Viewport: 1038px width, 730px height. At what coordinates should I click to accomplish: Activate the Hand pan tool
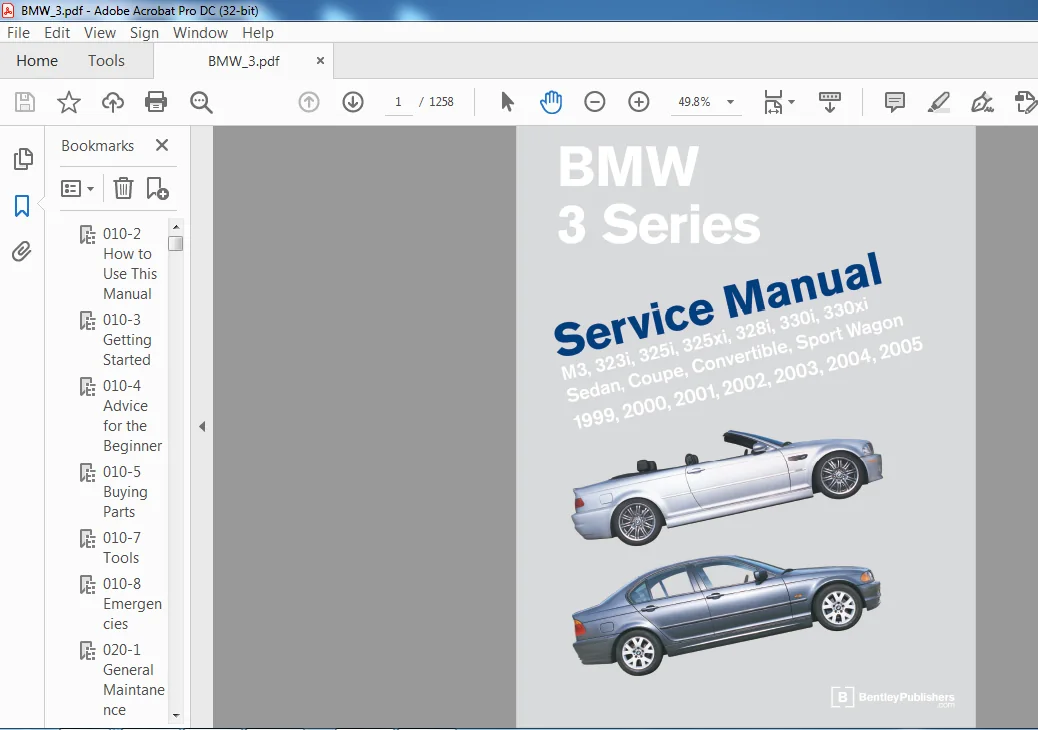click(551, 102)
